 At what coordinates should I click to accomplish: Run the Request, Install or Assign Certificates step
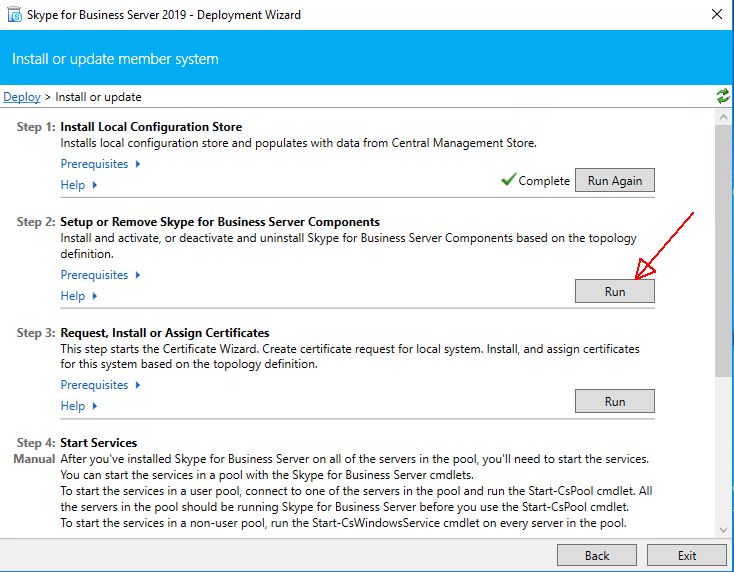tap(615, 401)
